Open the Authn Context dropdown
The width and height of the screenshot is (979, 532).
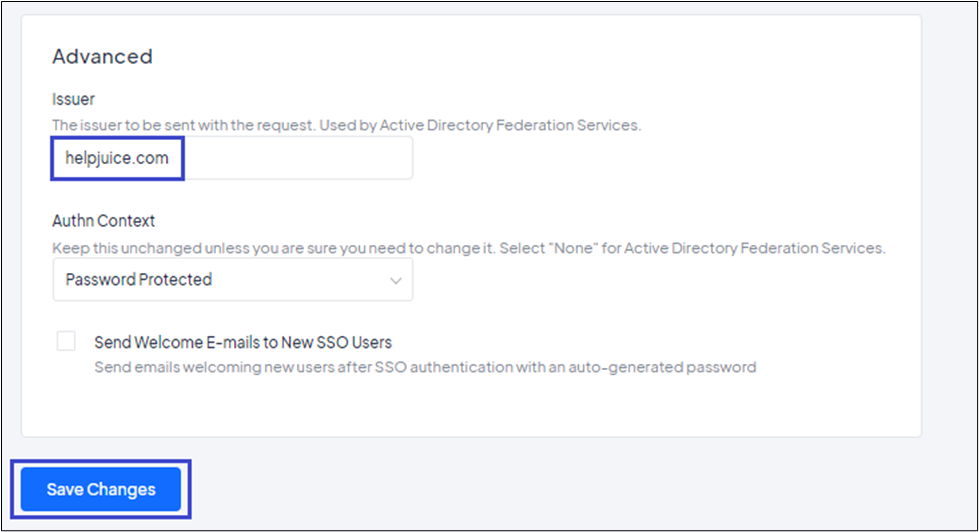[x=232, y=280]
